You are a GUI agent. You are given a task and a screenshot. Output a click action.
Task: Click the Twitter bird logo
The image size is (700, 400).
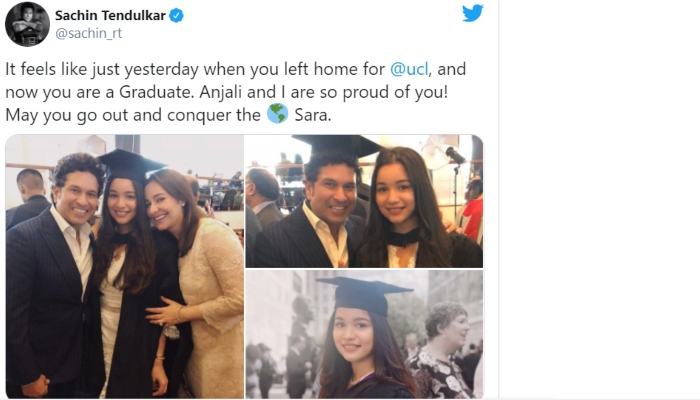pos(472,14)
